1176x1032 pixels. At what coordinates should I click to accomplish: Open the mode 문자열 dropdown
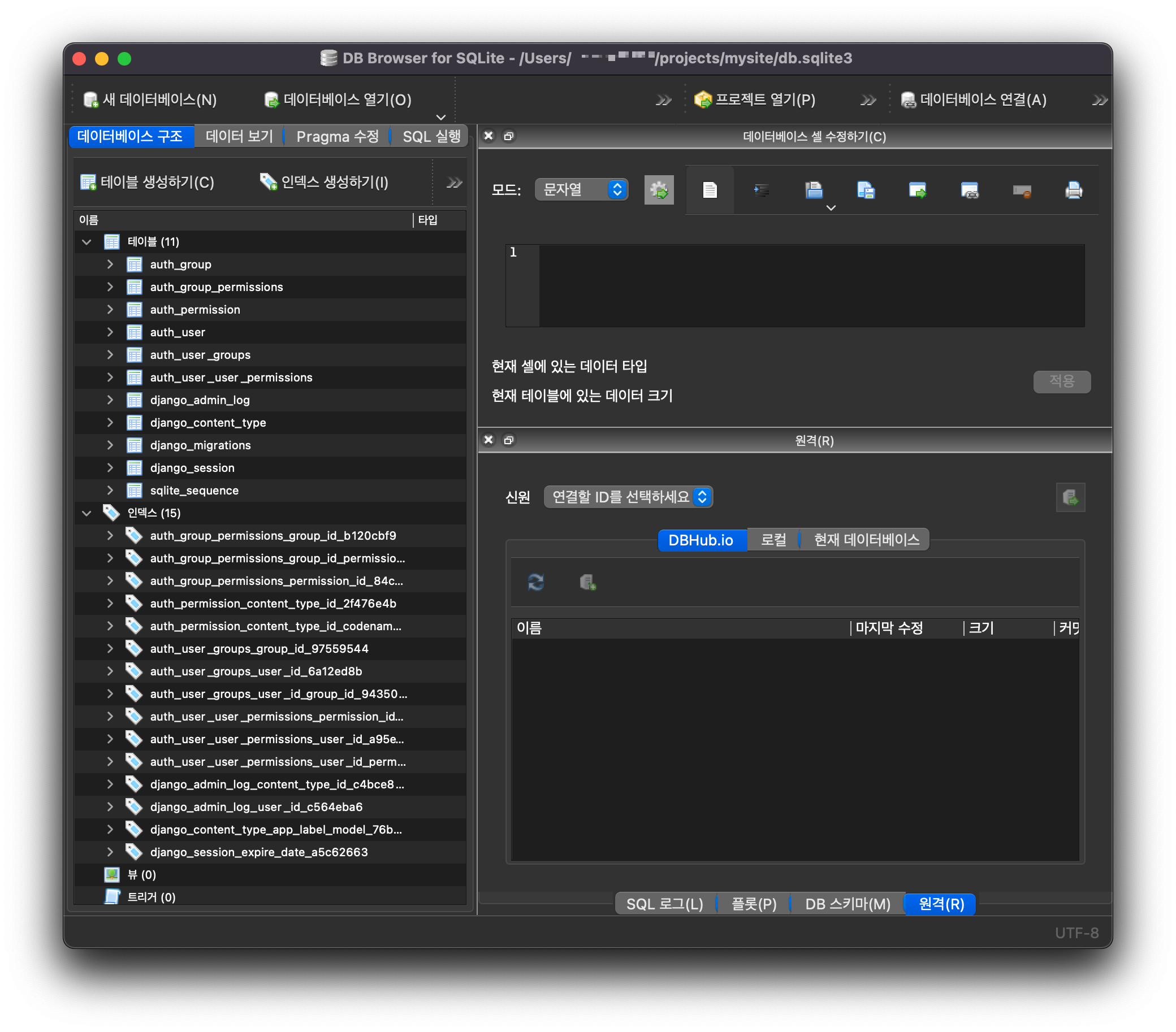pos(581,189)
